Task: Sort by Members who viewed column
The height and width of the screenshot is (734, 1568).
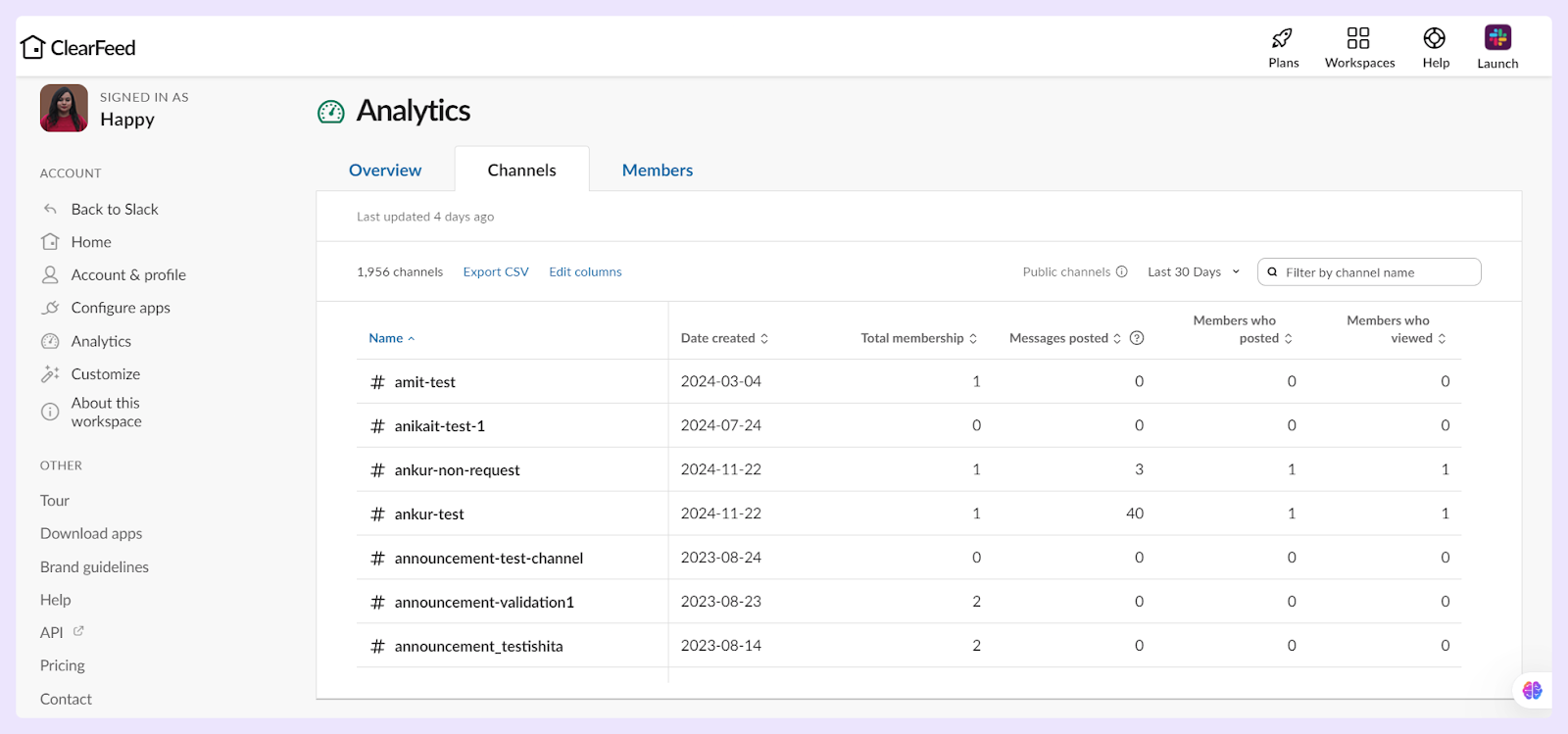Action: point(1396,329)
